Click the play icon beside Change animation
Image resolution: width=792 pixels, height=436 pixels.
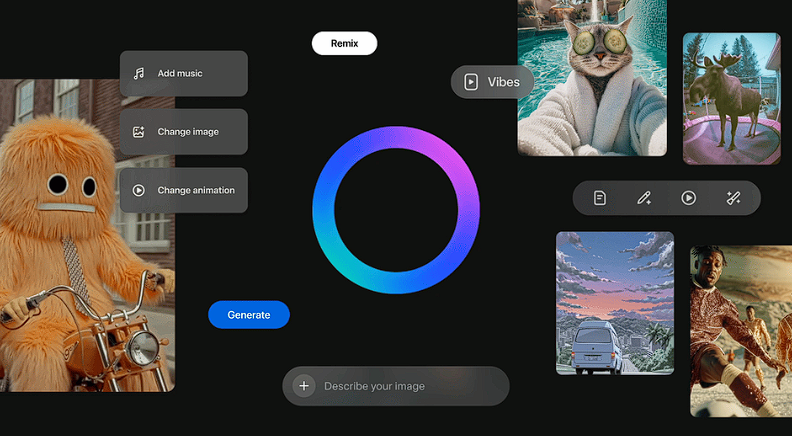click(139, 190)
